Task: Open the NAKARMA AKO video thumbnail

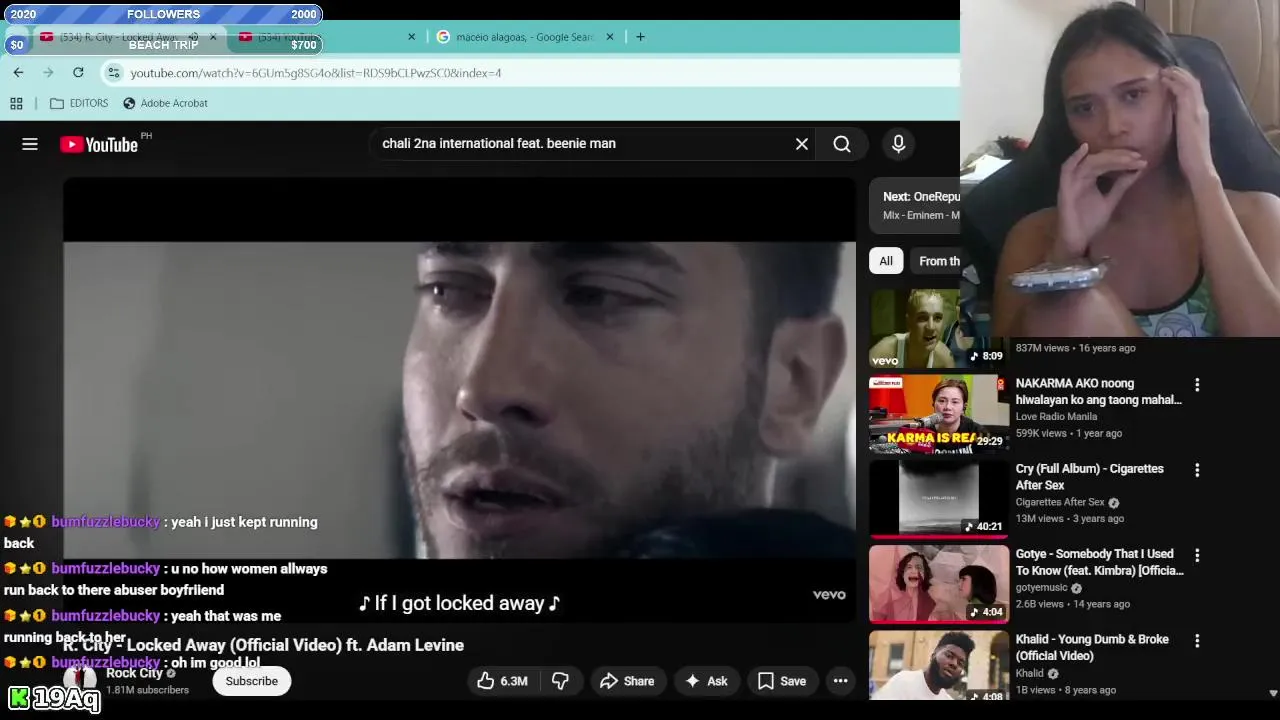Action: click(939, 414)
